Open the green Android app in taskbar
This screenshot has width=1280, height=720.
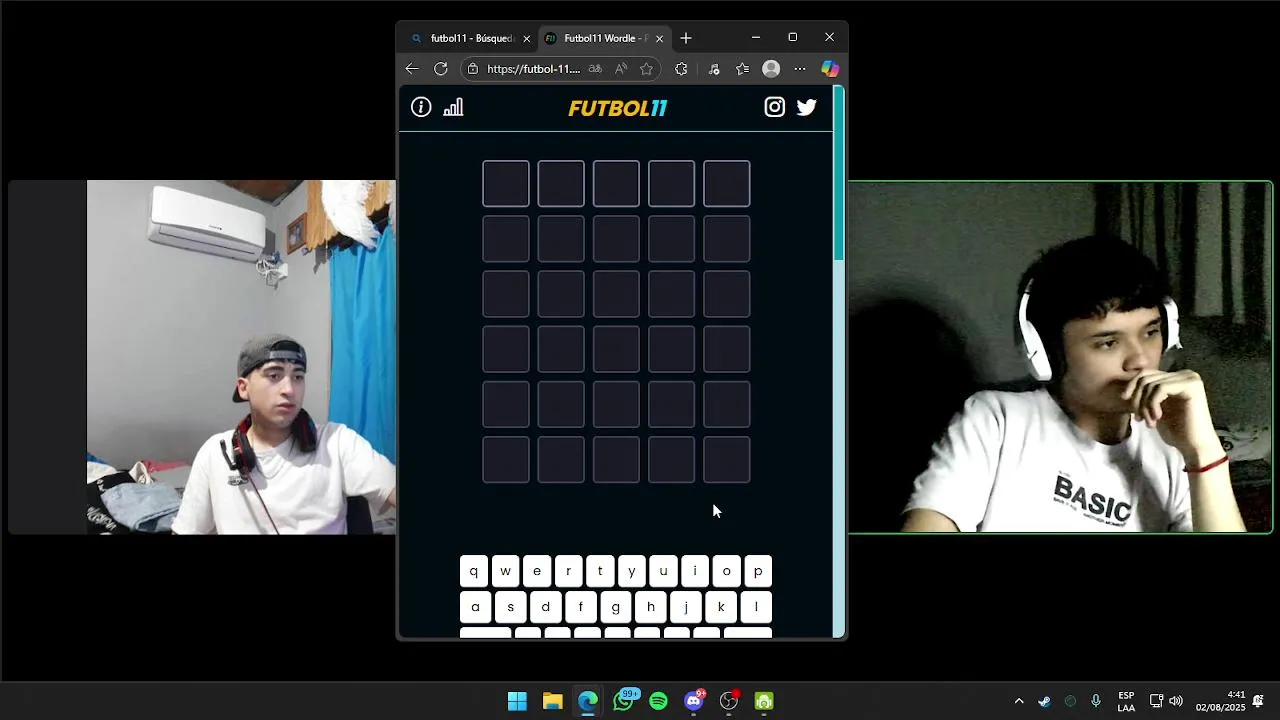[764, 701]
